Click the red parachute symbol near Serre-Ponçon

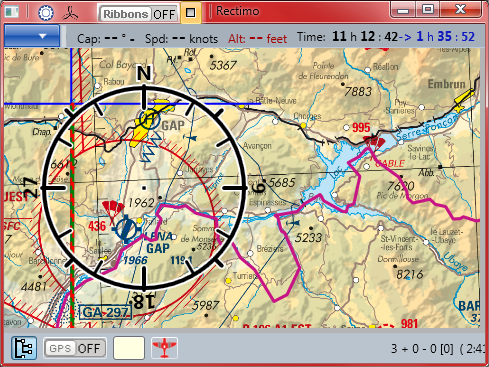point(374,143)
